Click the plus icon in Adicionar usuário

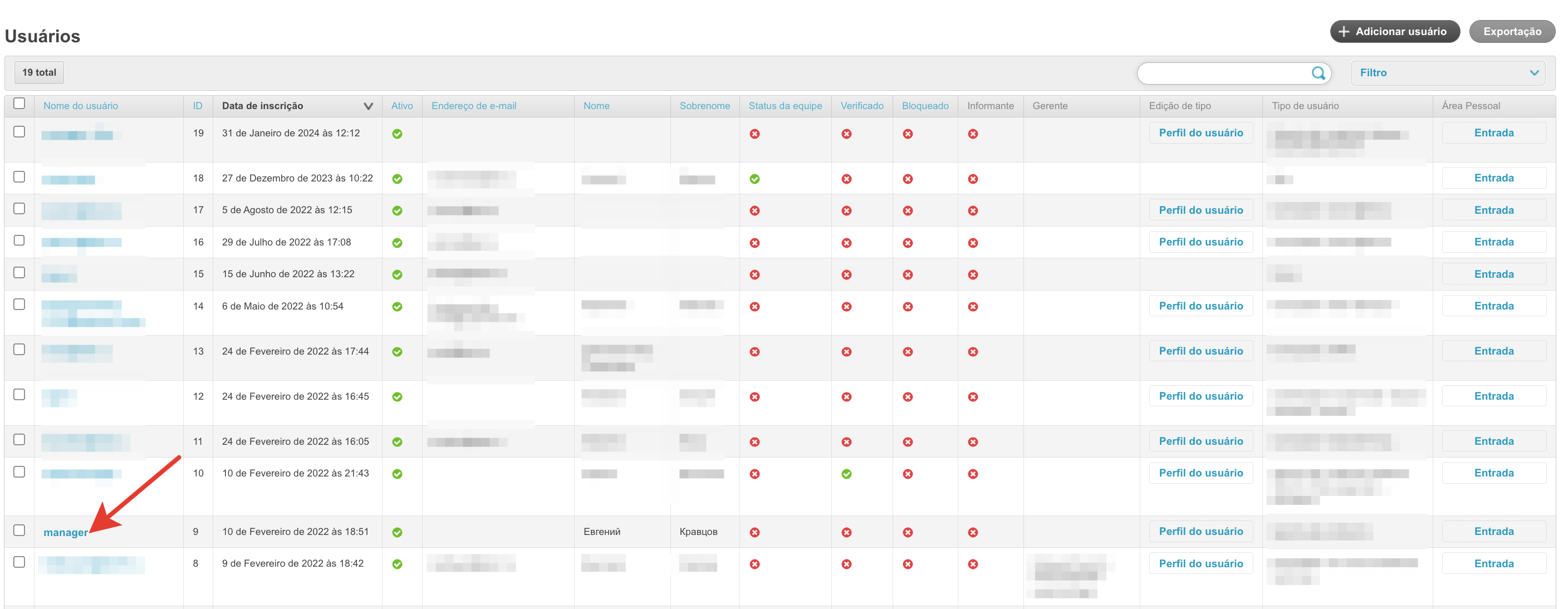1344,32
